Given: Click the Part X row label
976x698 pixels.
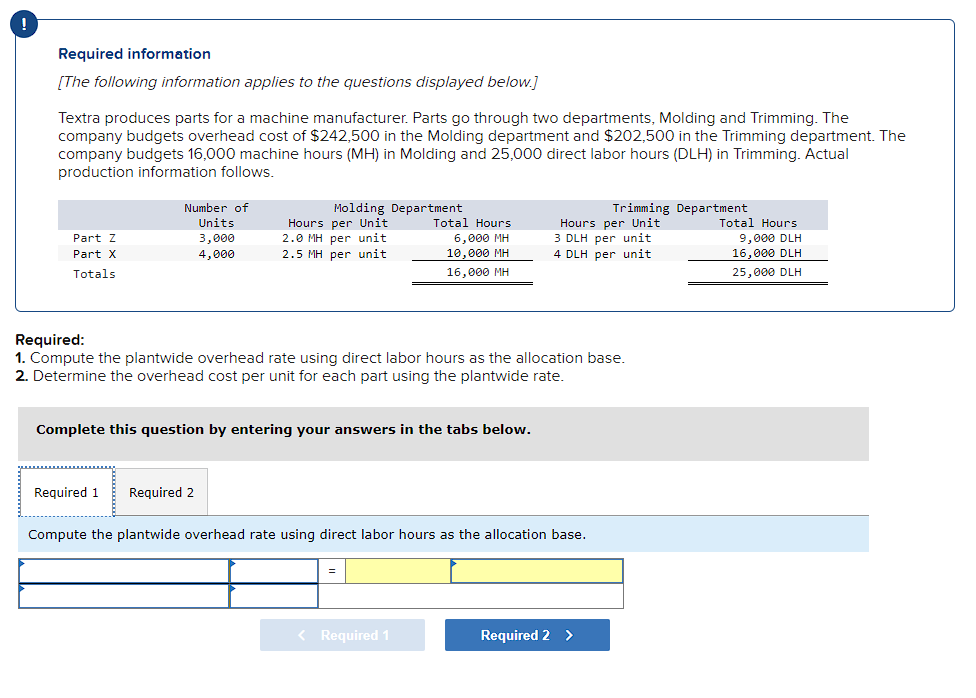Looking at the screenshot, I should (94, 254).
